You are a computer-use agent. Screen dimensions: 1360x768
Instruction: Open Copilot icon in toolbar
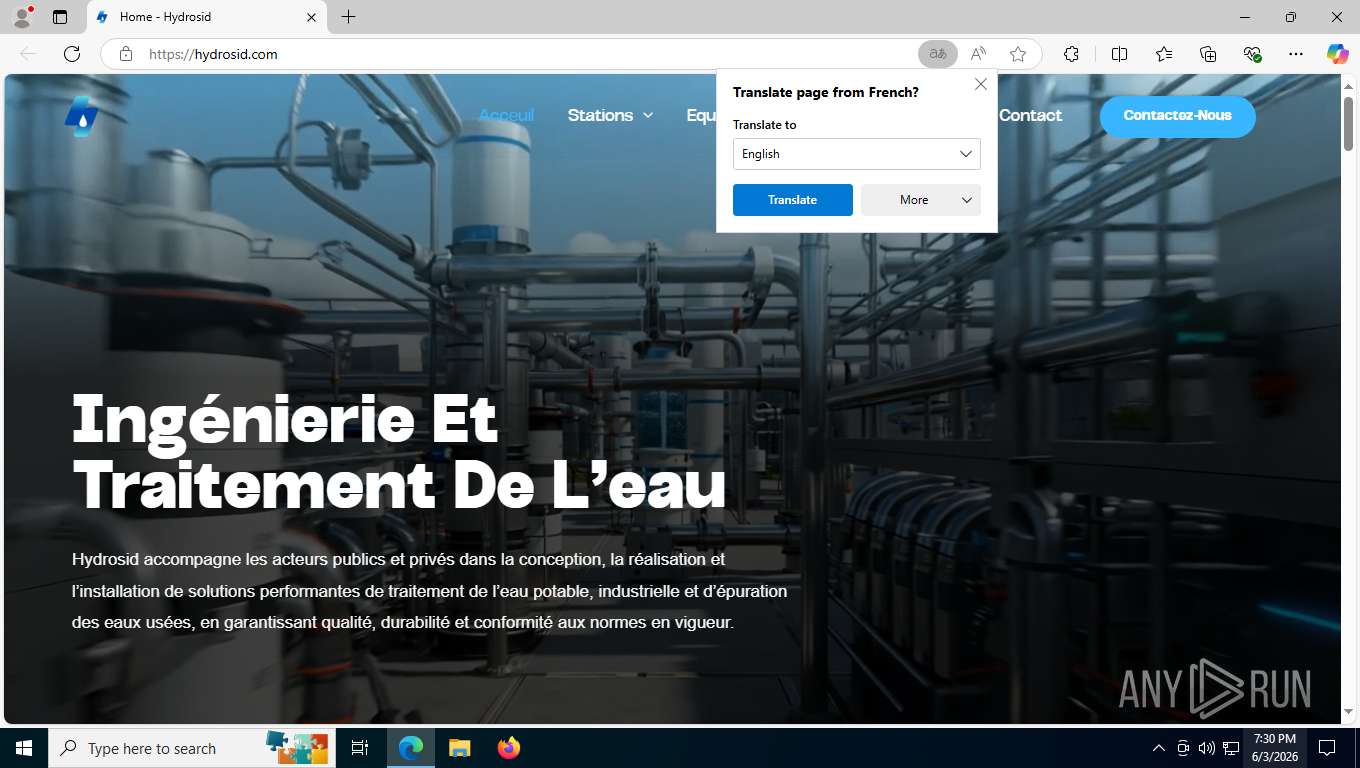click(1338, 54)
